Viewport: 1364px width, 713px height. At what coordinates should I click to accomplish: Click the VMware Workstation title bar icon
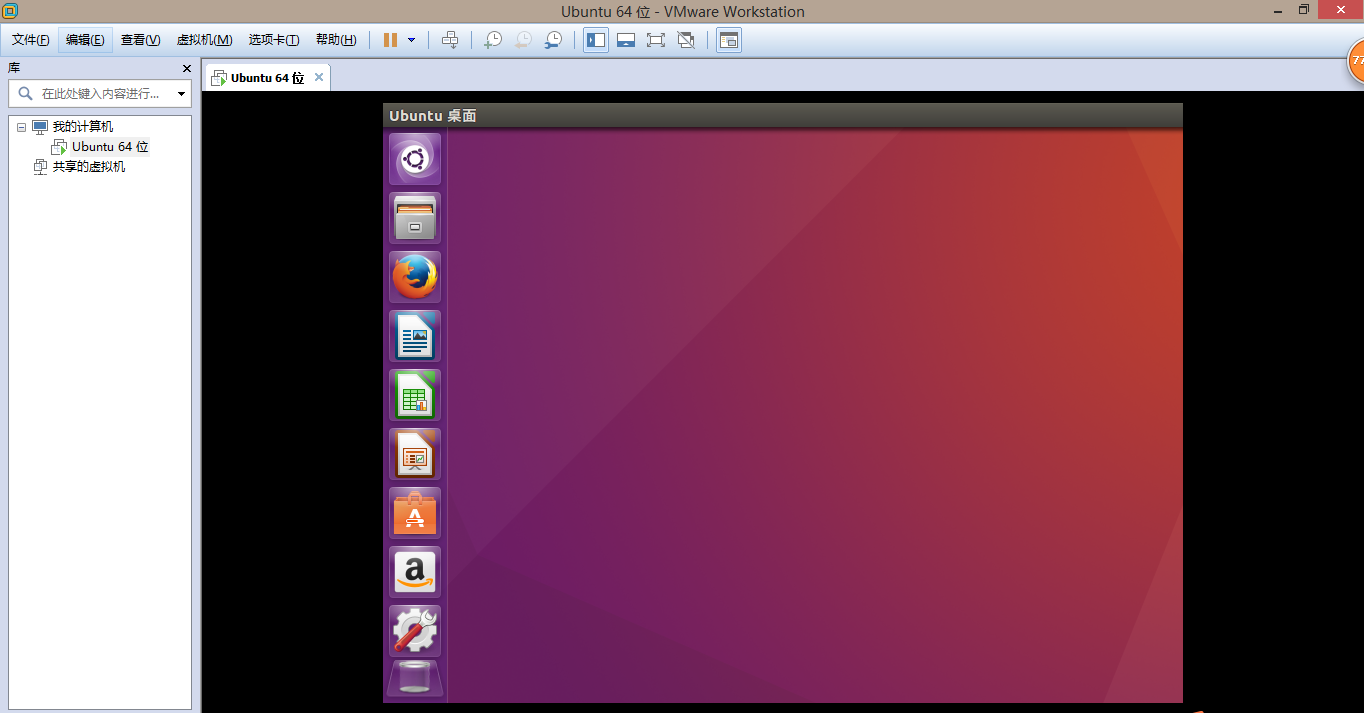pos(10,11)
